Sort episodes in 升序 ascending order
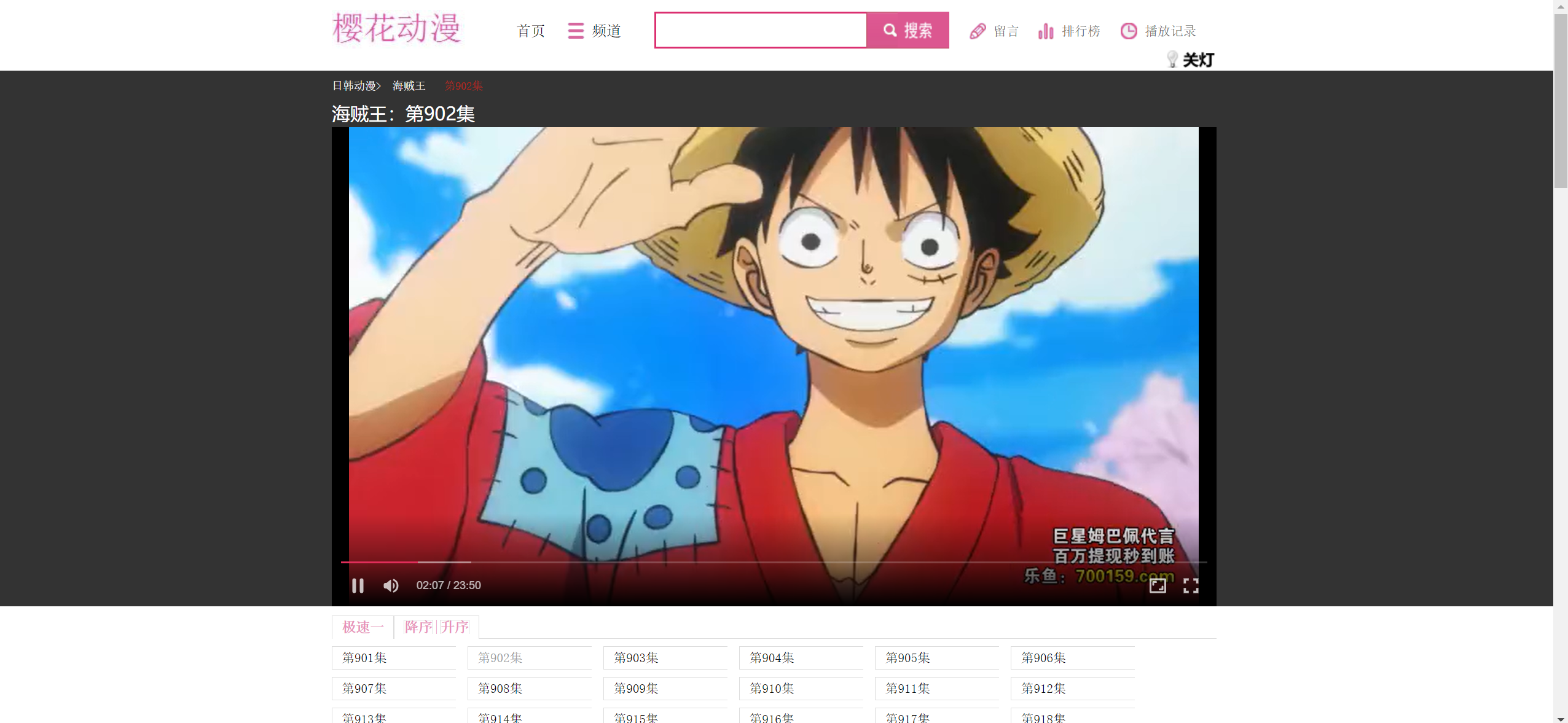The image size is (1568, 723). 455,627
